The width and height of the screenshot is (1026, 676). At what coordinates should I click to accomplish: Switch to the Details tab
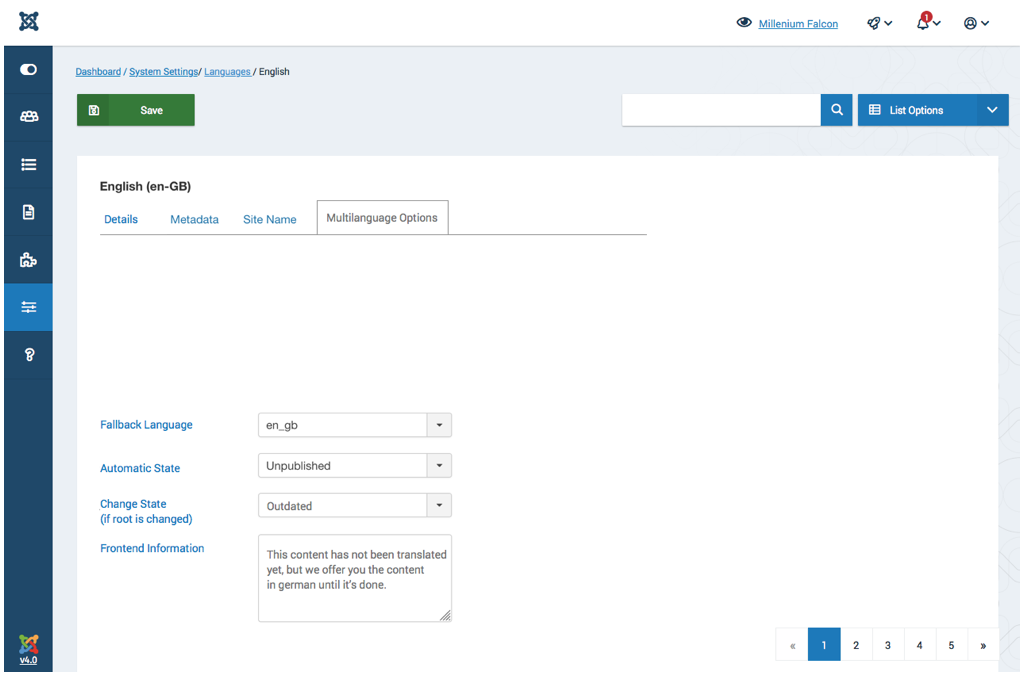tap(121, 219)
